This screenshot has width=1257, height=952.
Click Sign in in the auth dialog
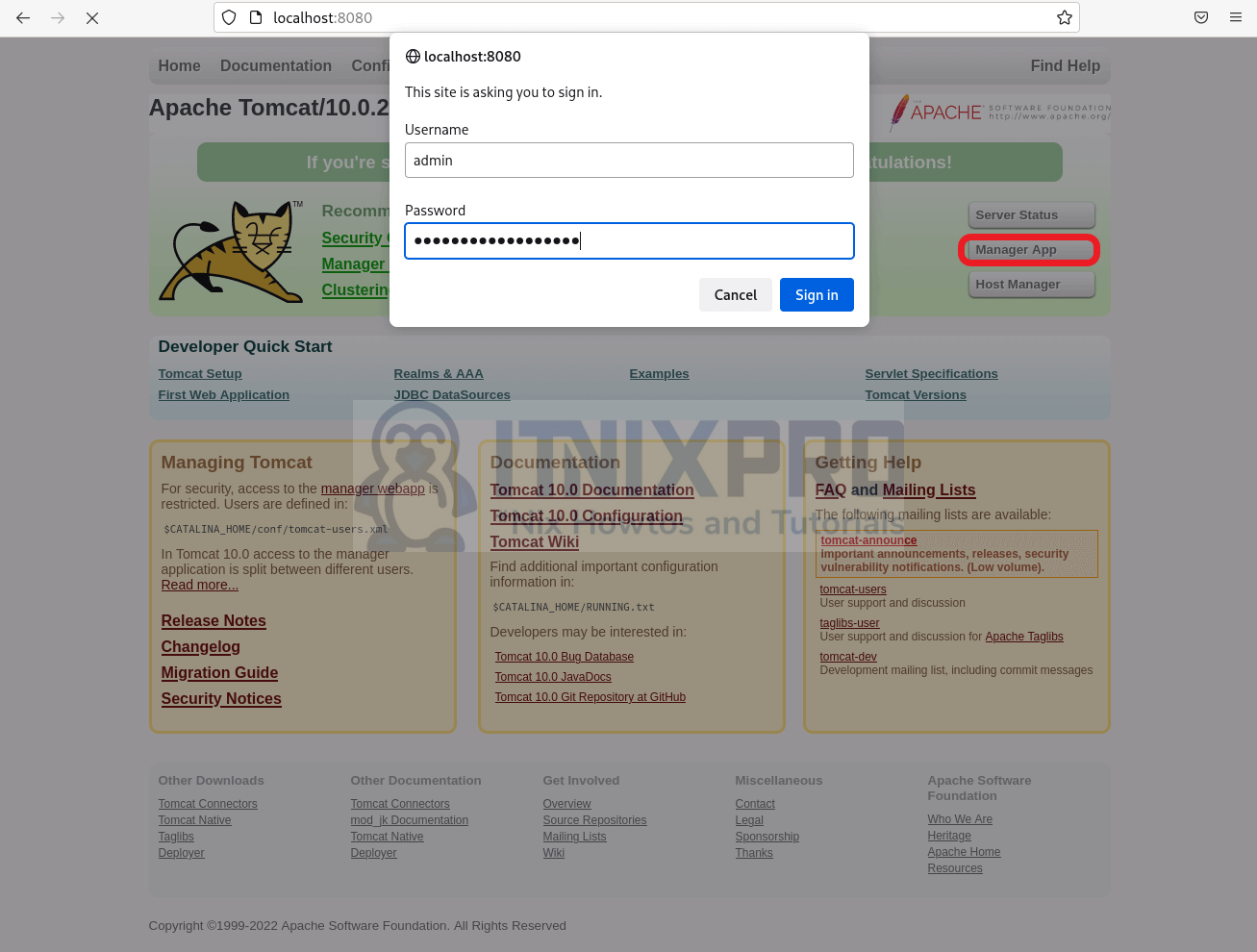pos(817,295)
